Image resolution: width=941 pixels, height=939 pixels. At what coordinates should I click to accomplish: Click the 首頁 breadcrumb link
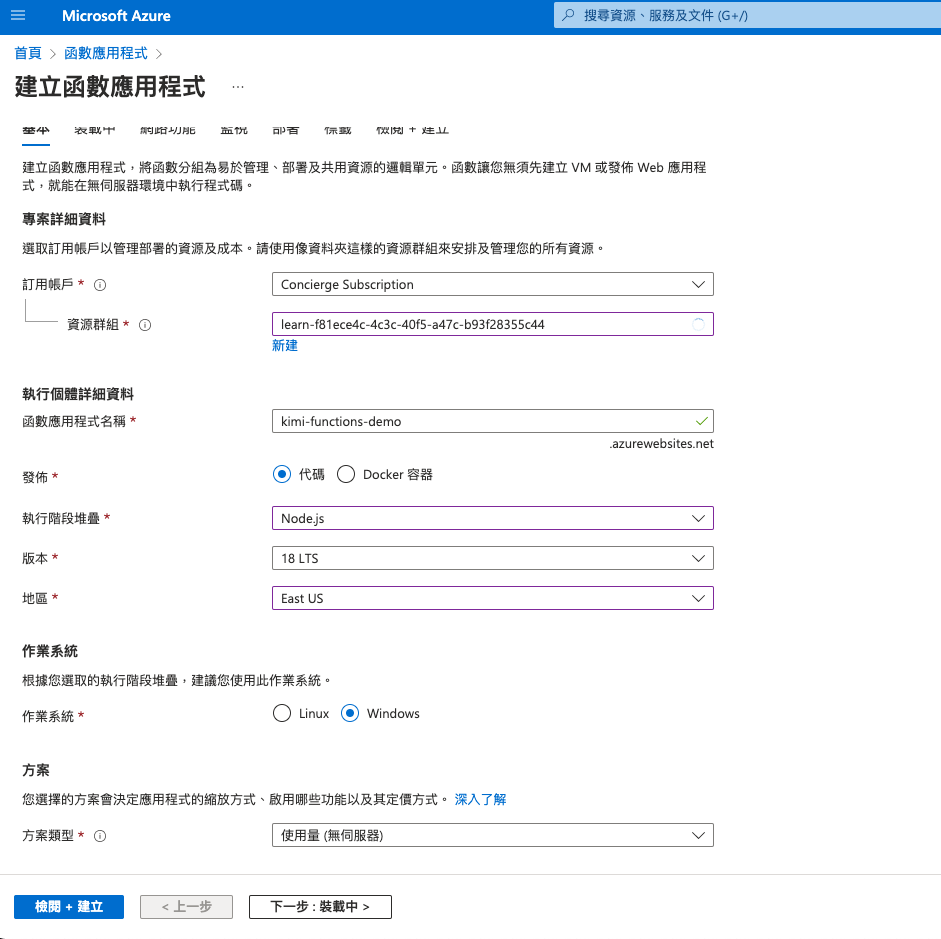coord(28,53)
